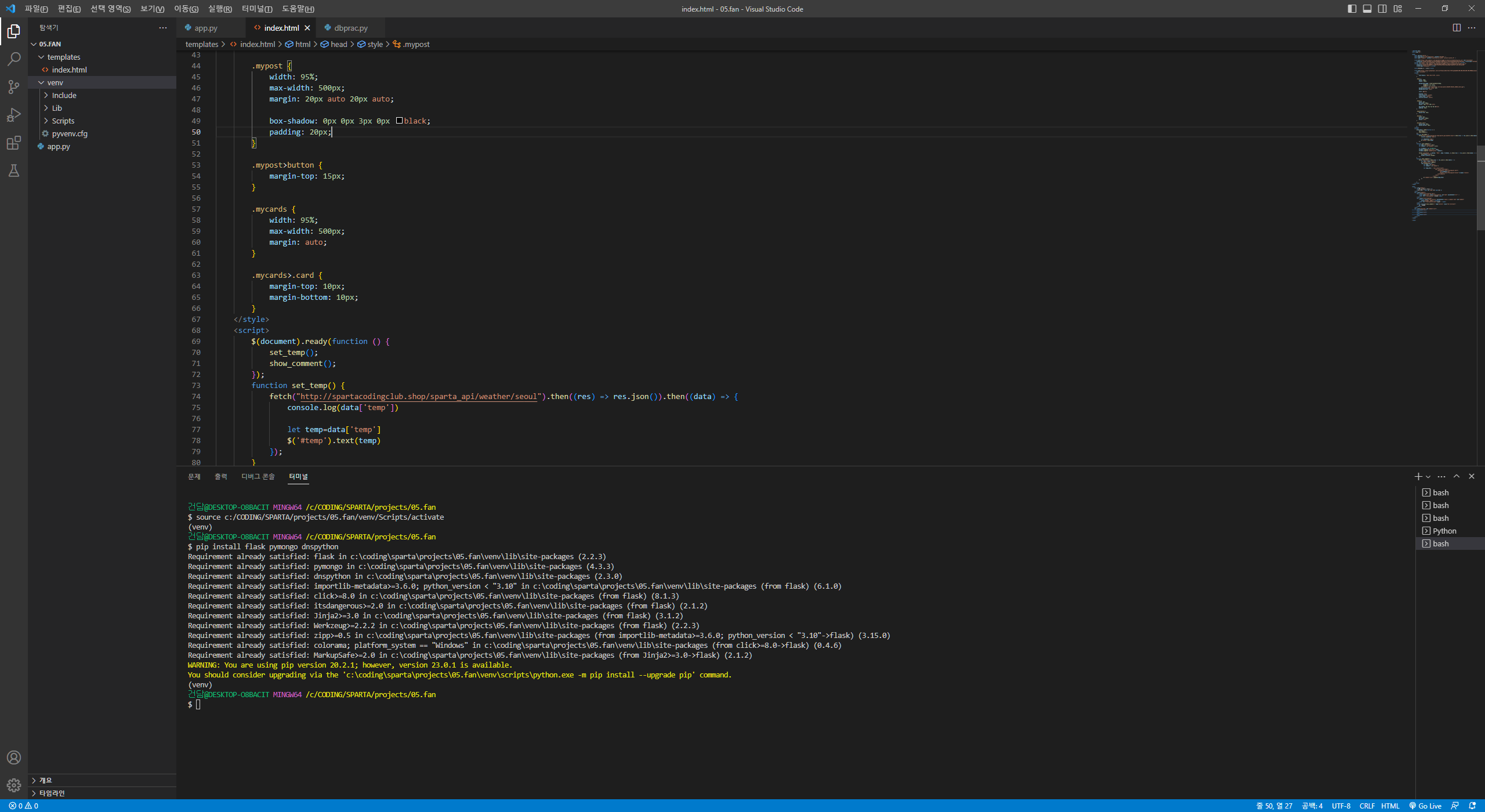Screen dimensions: 1485x812
Task: Open the 보기 menu
Action: click(x=152, y=9)
